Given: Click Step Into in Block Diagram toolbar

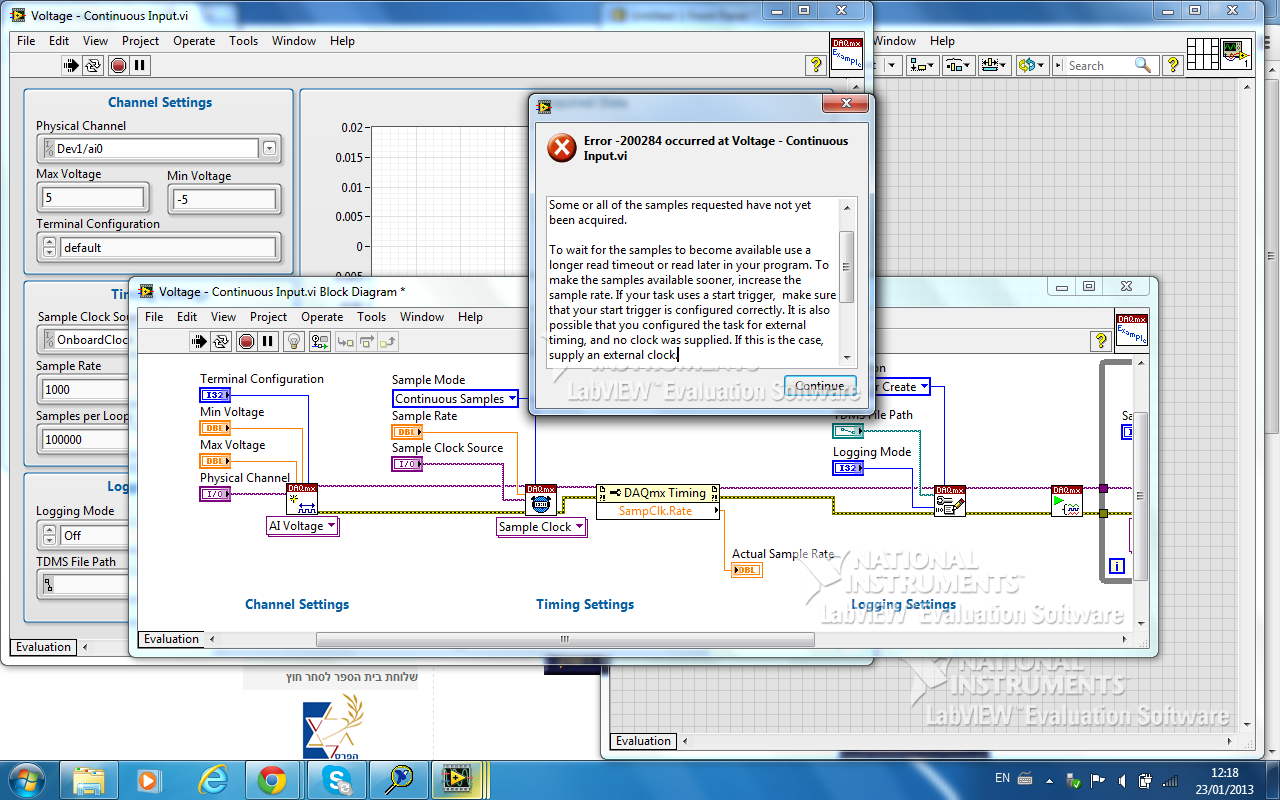Looking at the screenshot, I should 345,341.
